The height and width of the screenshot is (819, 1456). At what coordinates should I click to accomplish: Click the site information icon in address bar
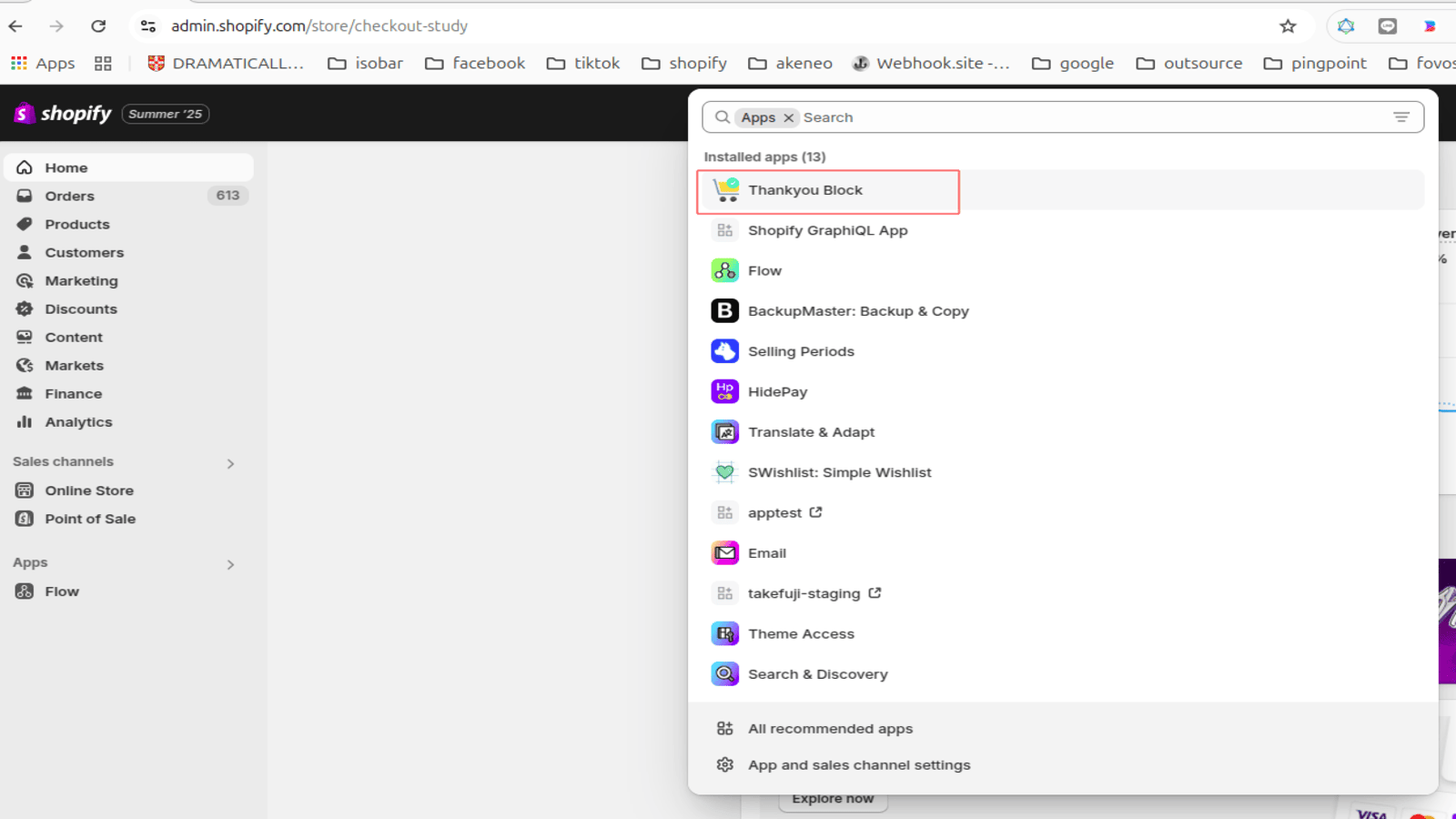click(x=147, y=26)
